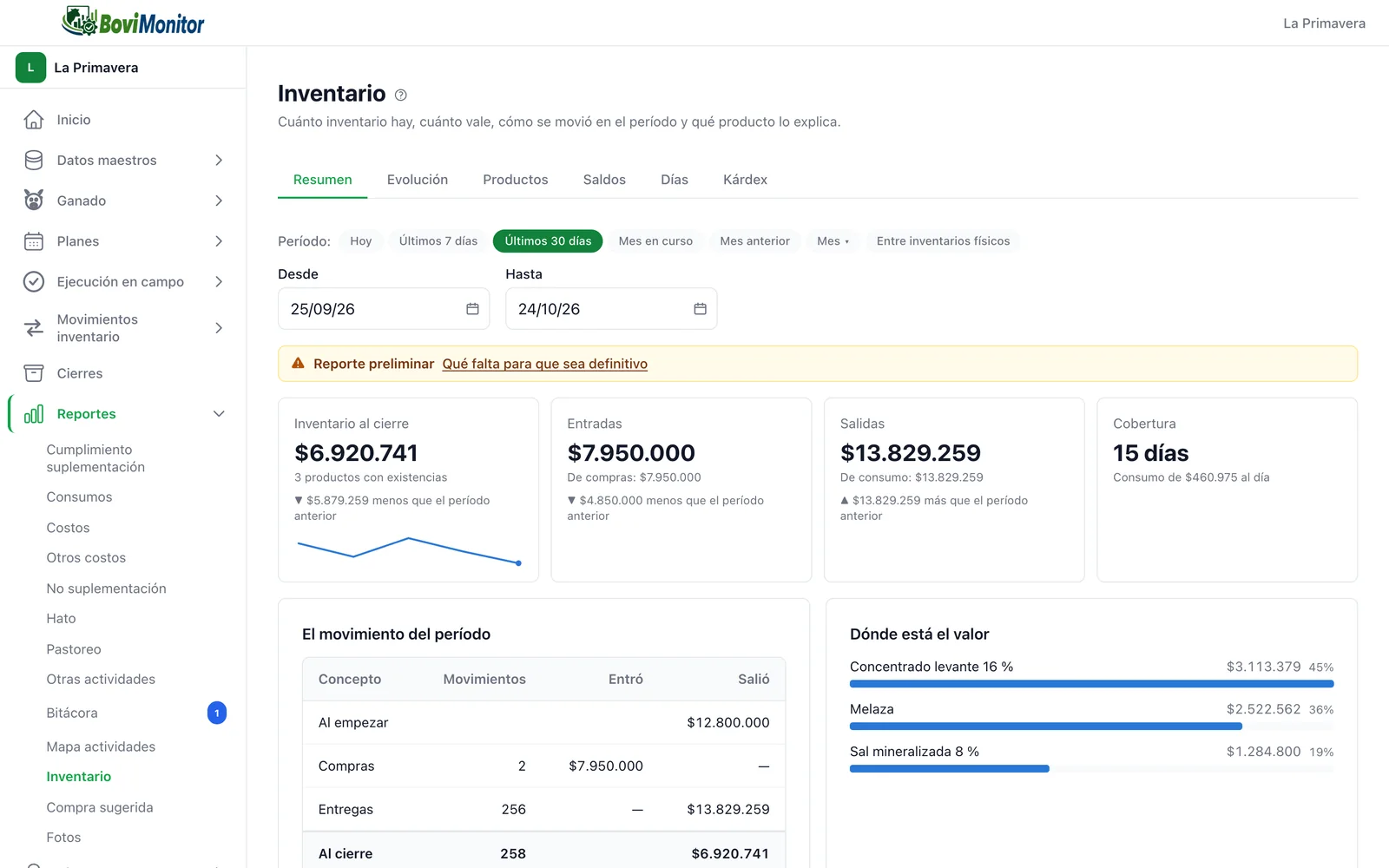The image size is (1389, 868).
Task: Click the Inicio home icon
Action: pos(34,120)
